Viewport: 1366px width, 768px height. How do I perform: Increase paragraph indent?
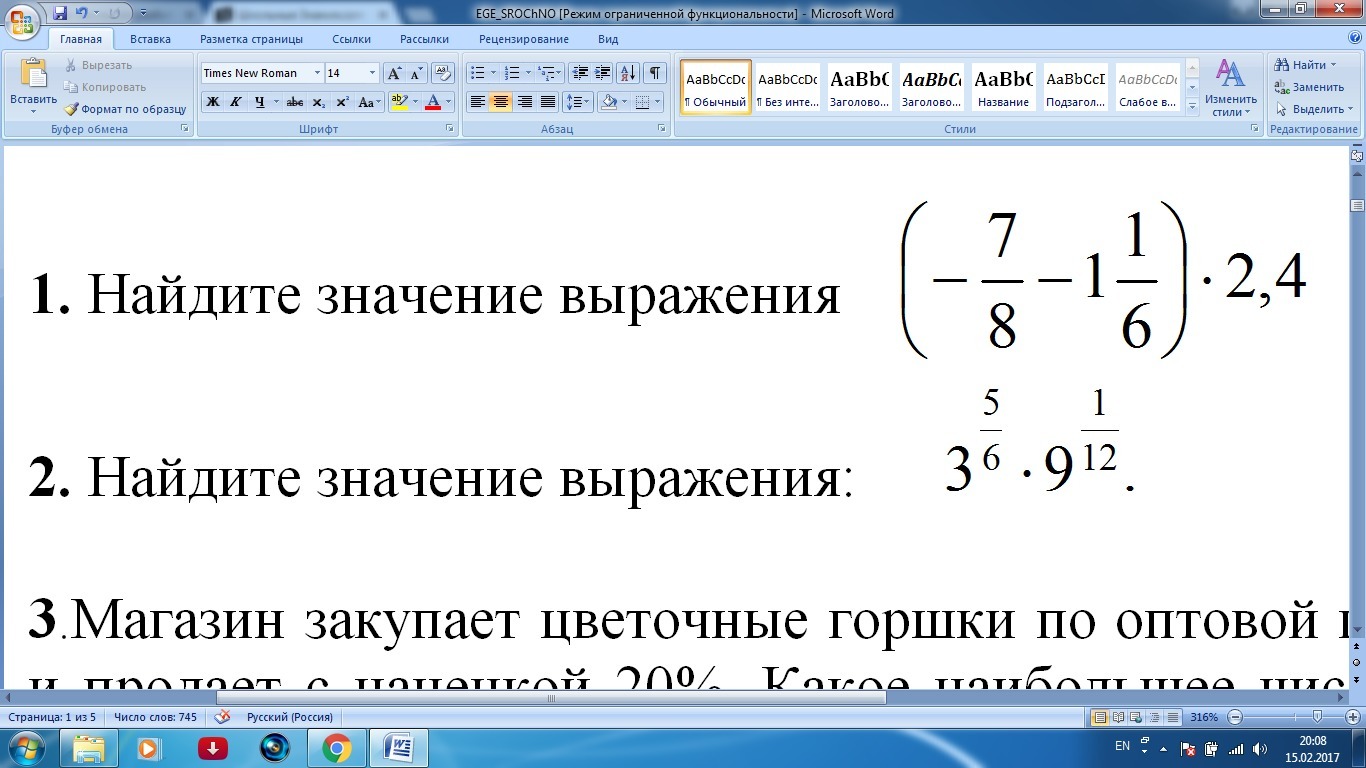tap(603, 73)
